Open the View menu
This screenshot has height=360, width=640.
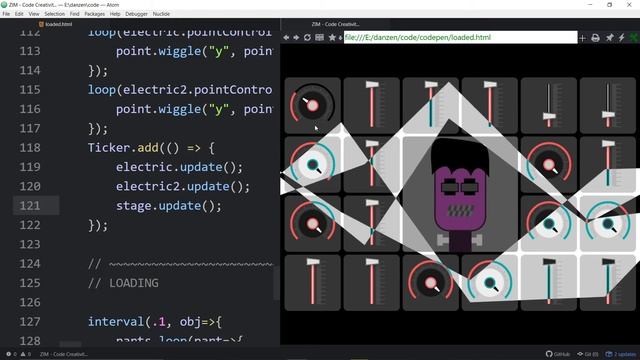click(34, 14)
